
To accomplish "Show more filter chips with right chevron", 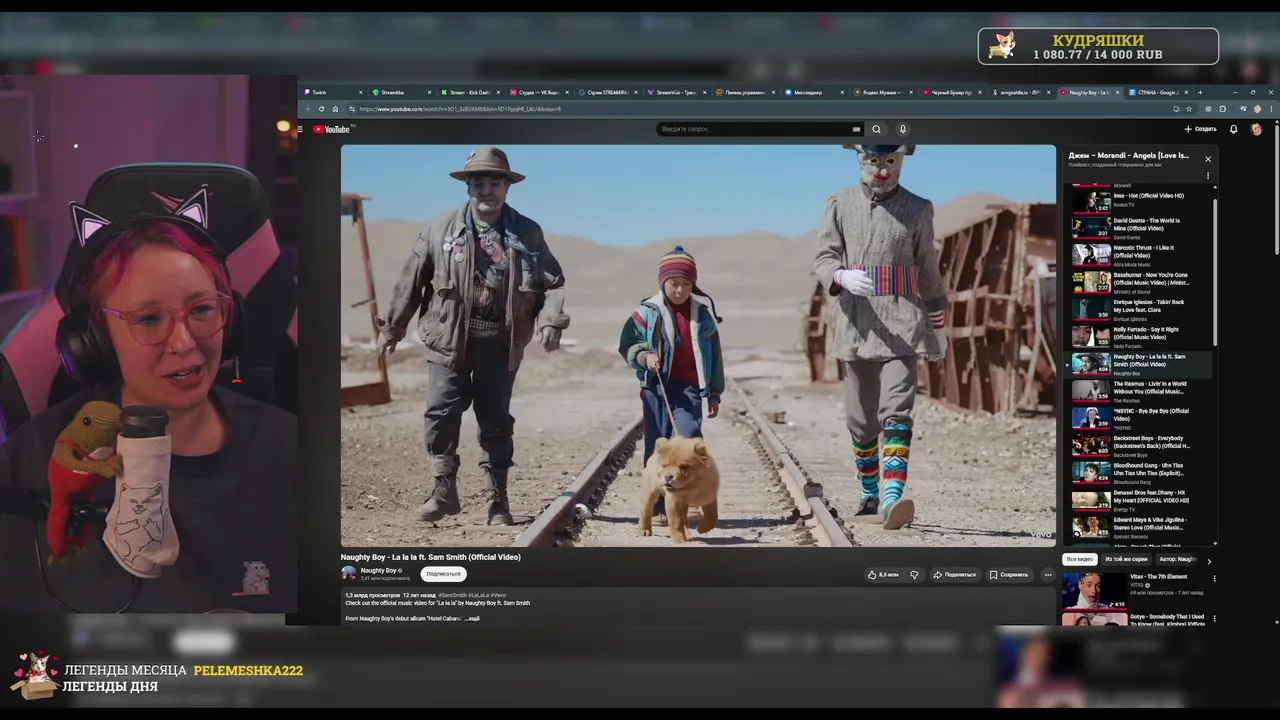I will click(1208, 560).
